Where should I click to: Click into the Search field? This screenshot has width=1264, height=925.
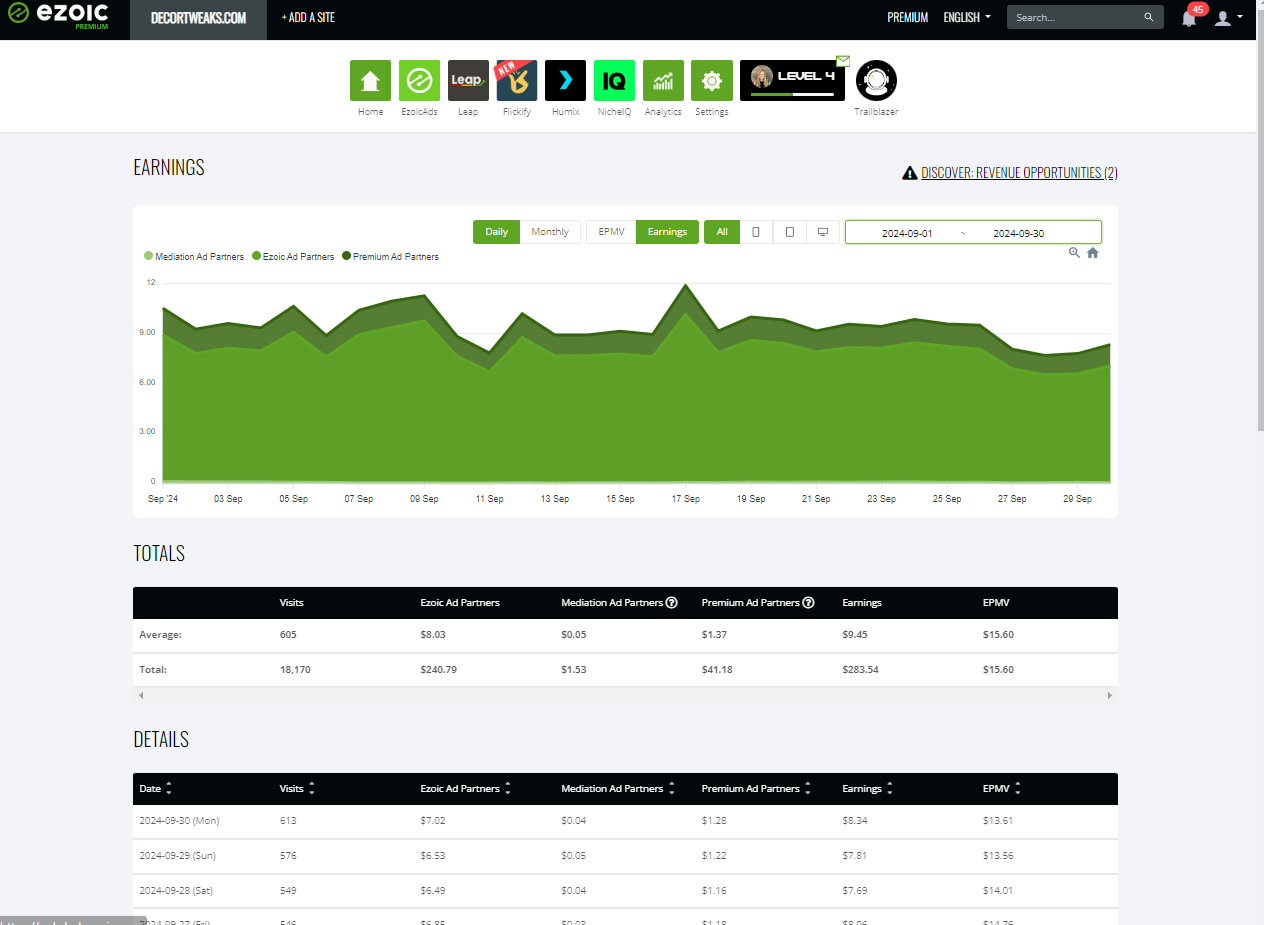pyautogui.click(x=1075, y=17)
